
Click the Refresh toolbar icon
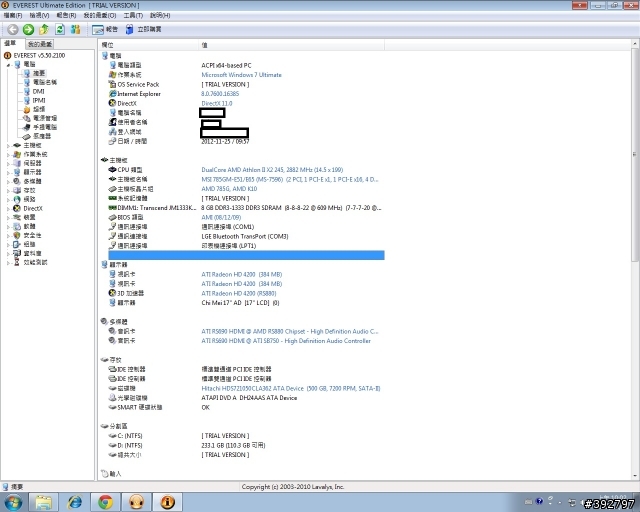coord(60,29)
